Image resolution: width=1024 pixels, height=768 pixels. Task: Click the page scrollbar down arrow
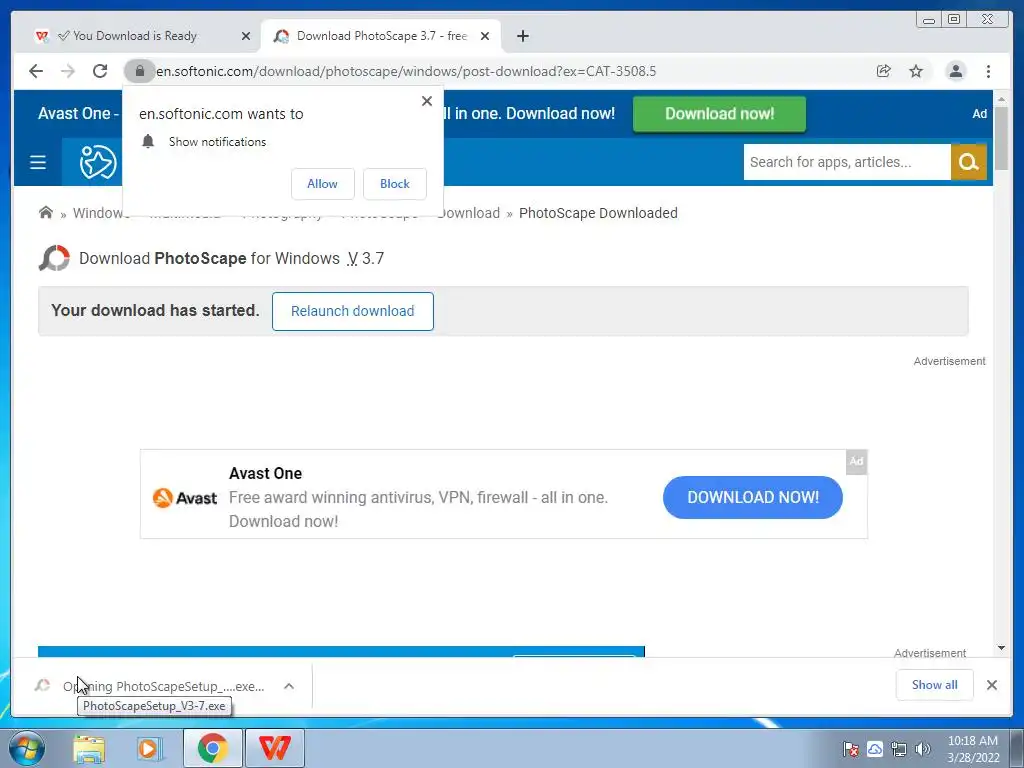1001,648
